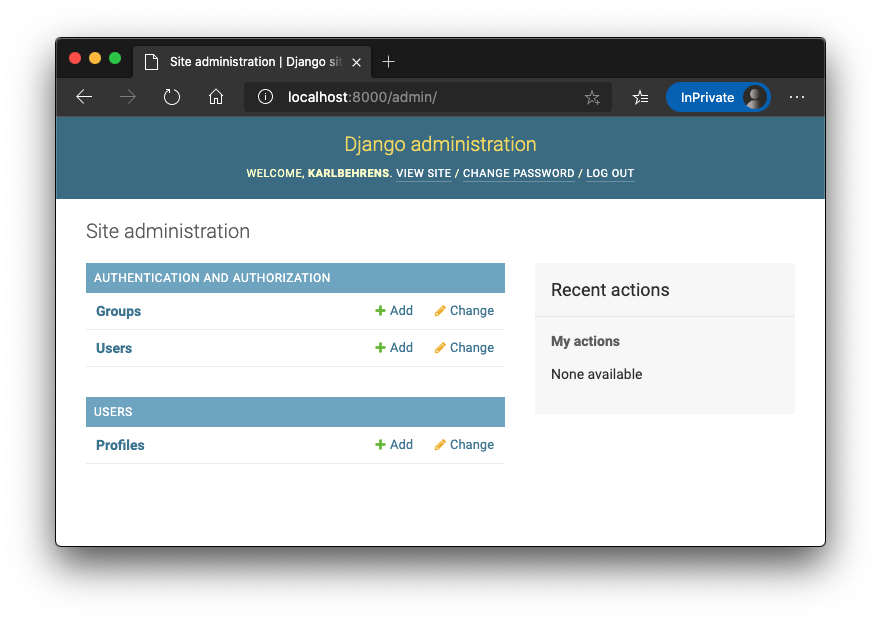This screenshot has width=881, height=620.
Task: Open the browser settings ellipsis menu
Action: tap(797, 97)
